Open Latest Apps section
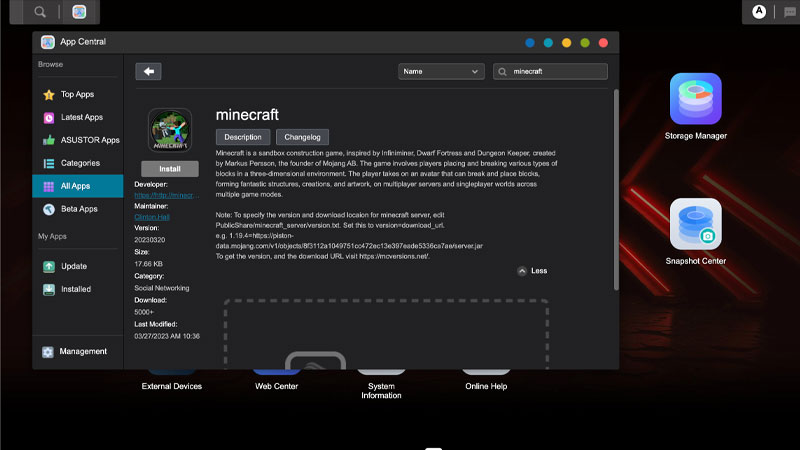 pyautogui.click(x=81, y=117)
